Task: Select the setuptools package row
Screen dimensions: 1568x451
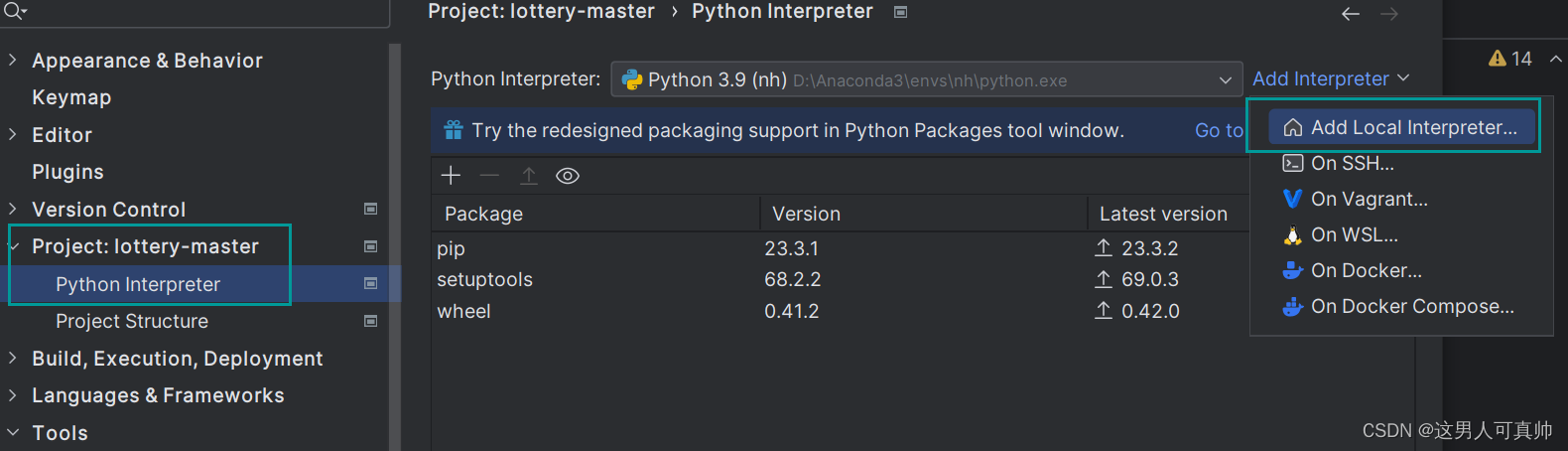Action: click(x=485, y=280)
